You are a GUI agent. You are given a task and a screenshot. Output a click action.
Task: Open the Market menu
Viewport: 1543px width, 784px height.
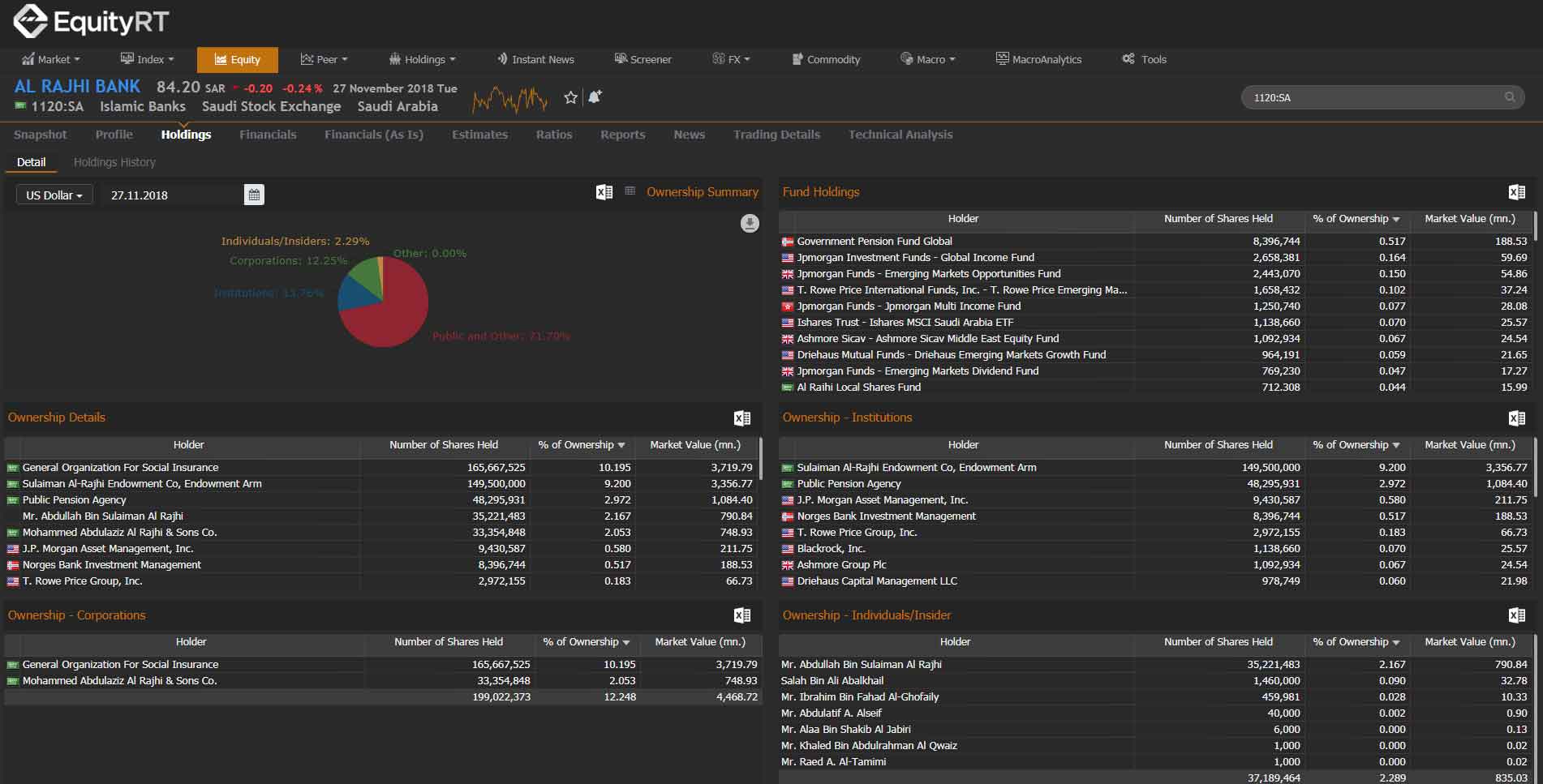coord(51,59)
